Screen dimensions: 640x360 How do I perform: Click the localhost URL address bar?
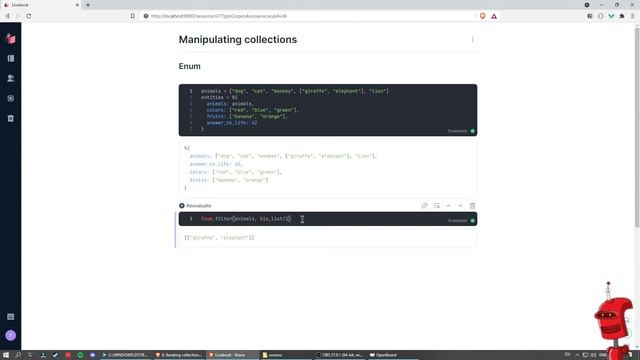pos(308,16)
